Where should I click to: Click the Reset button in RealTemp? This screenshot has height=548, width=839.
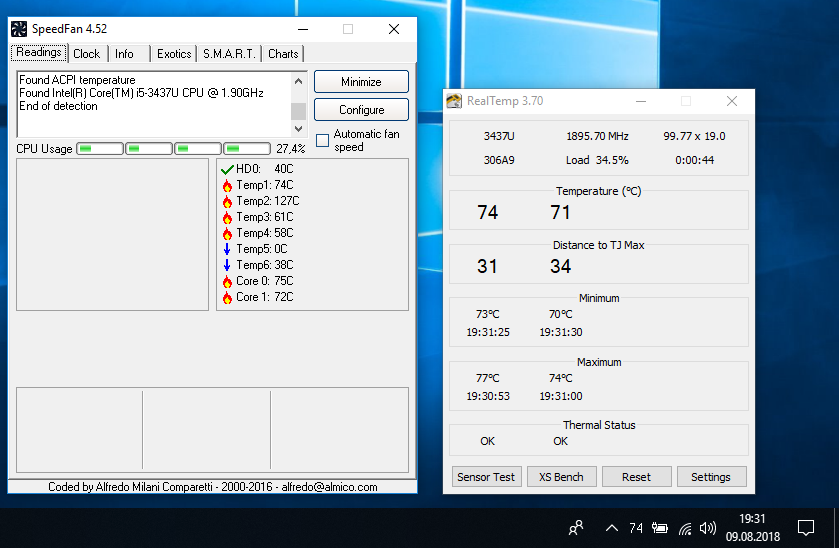pos(636,477)
